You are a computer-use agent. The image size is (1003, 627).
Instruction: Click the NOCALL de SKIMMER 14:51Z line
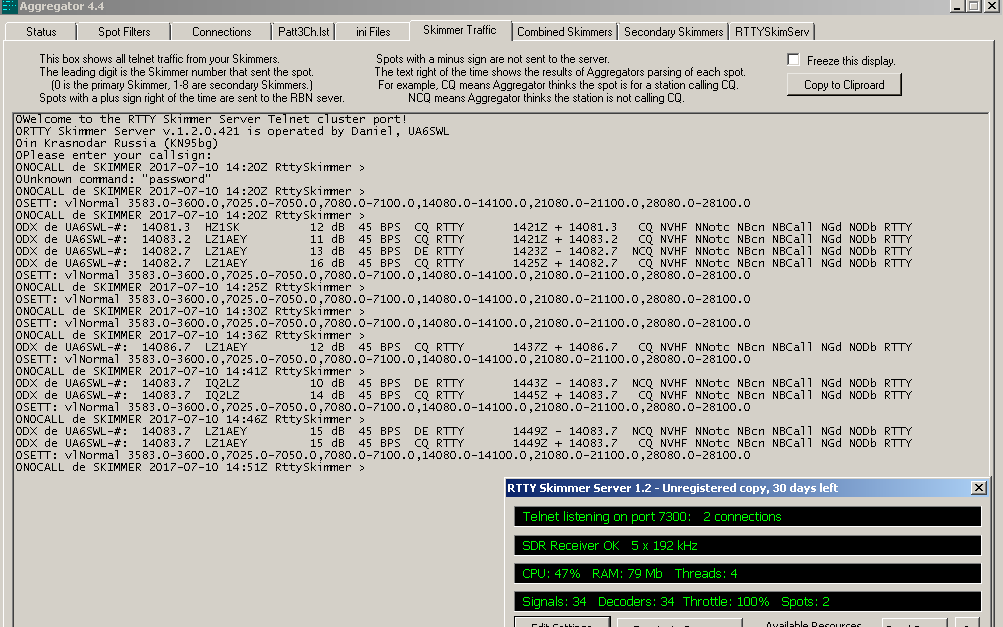pyautogui.click(x=190, y=468)
